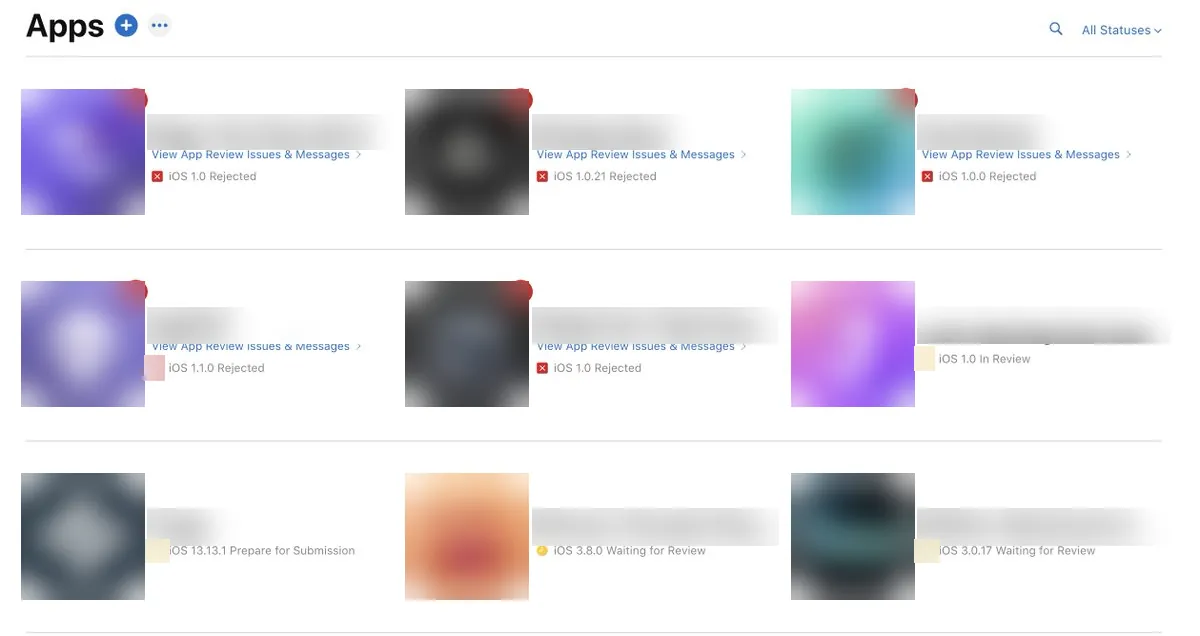1200x636 pixels.
Task: Click the search magnifier icon
Action: point(1056,30)
